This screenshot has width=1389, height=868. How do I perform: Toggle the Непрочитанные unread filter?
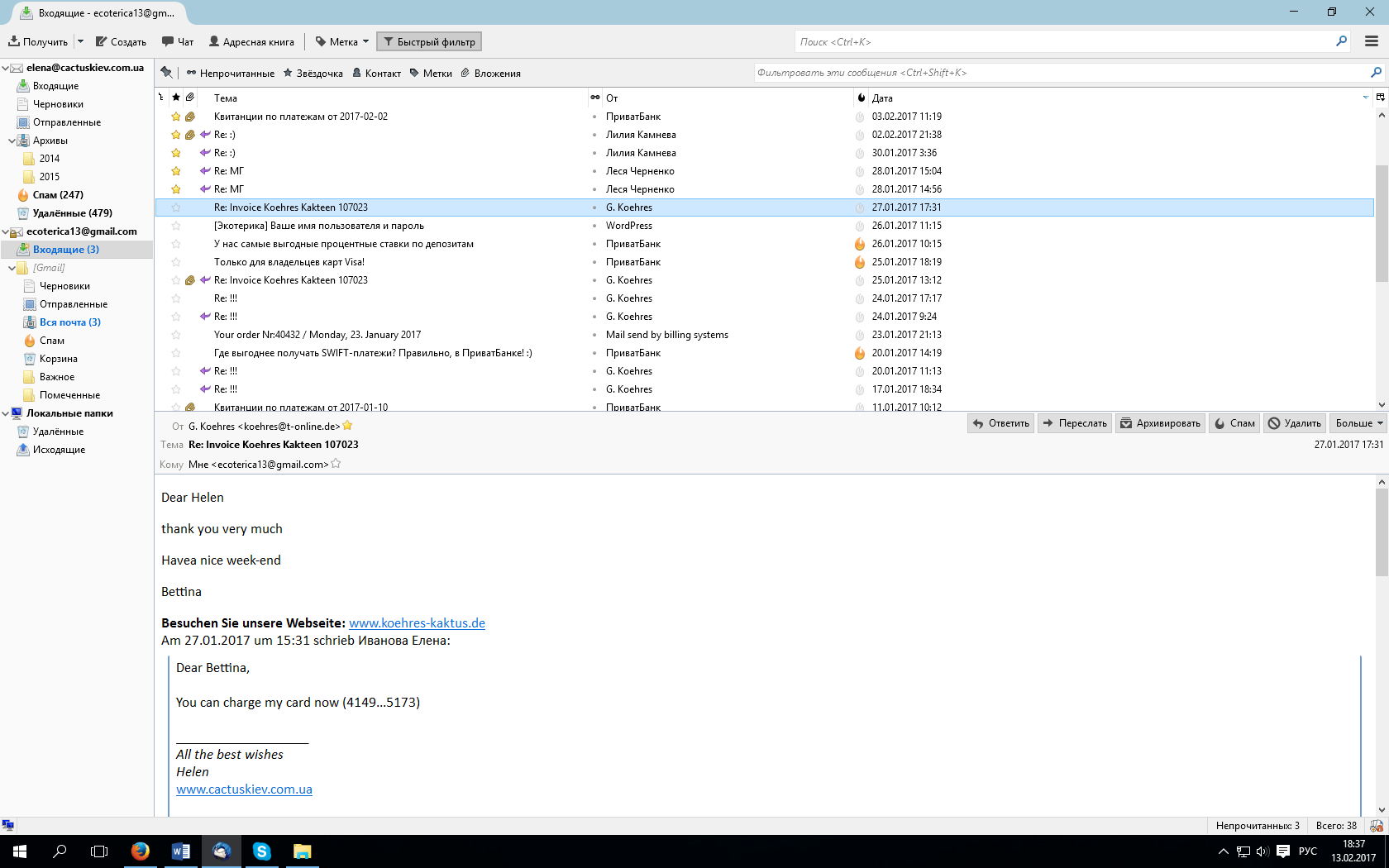coord(231,73)
